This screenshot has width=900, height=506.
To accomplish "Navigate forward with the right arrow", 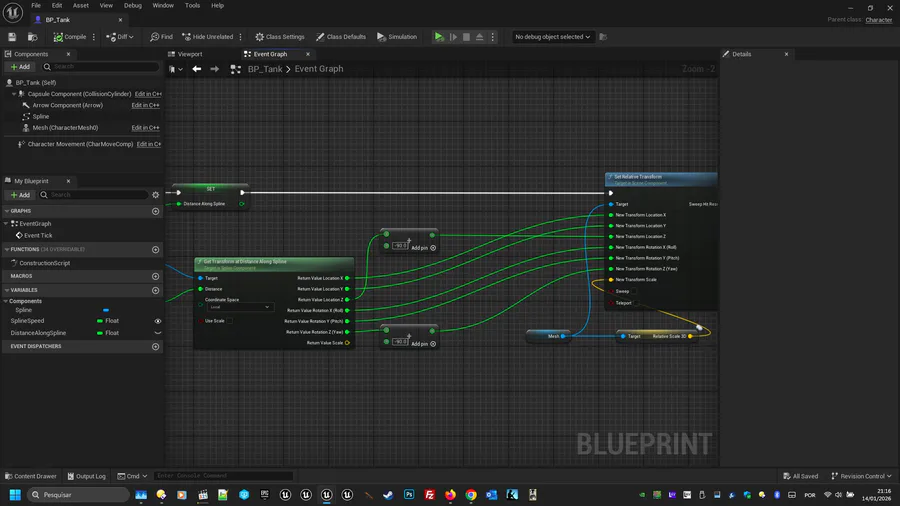I will (215, 69).
